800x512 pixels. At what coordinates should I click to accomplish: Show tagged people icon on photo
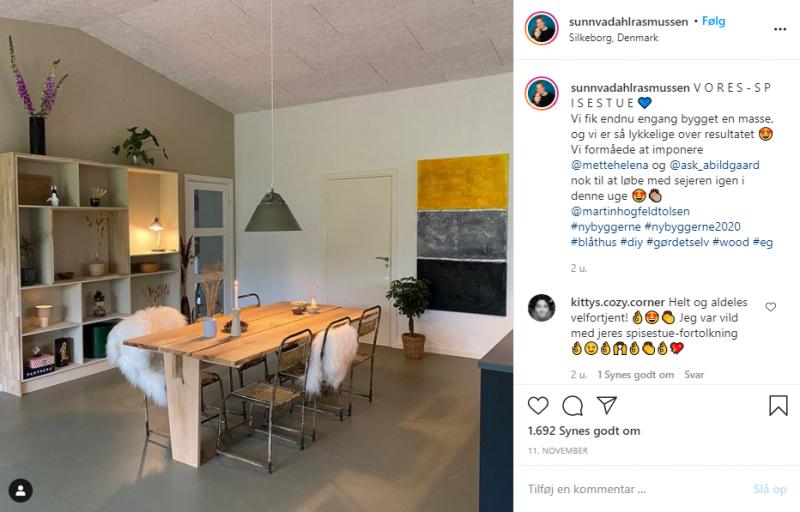click(20, 491)
